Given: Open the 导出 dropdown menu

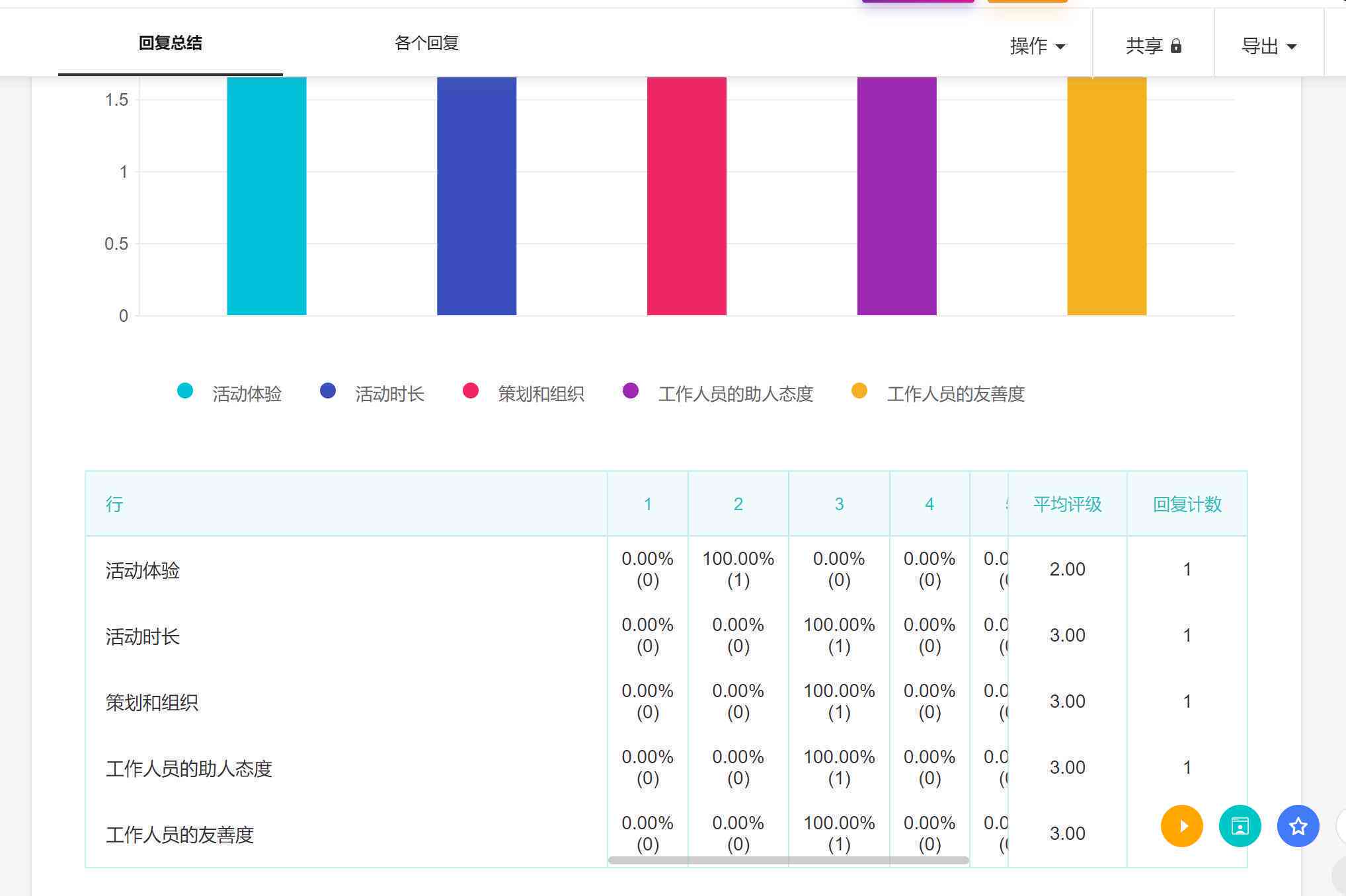Looking at the screenshot, I should (x=1269, y=46).
